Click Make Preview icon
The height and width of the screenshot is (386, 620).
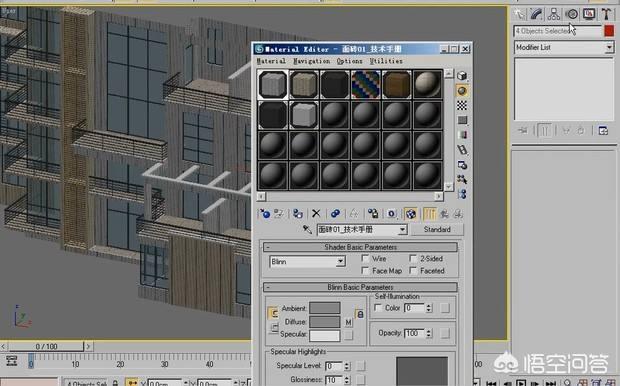pyautogui.click(x=462, y=149)
